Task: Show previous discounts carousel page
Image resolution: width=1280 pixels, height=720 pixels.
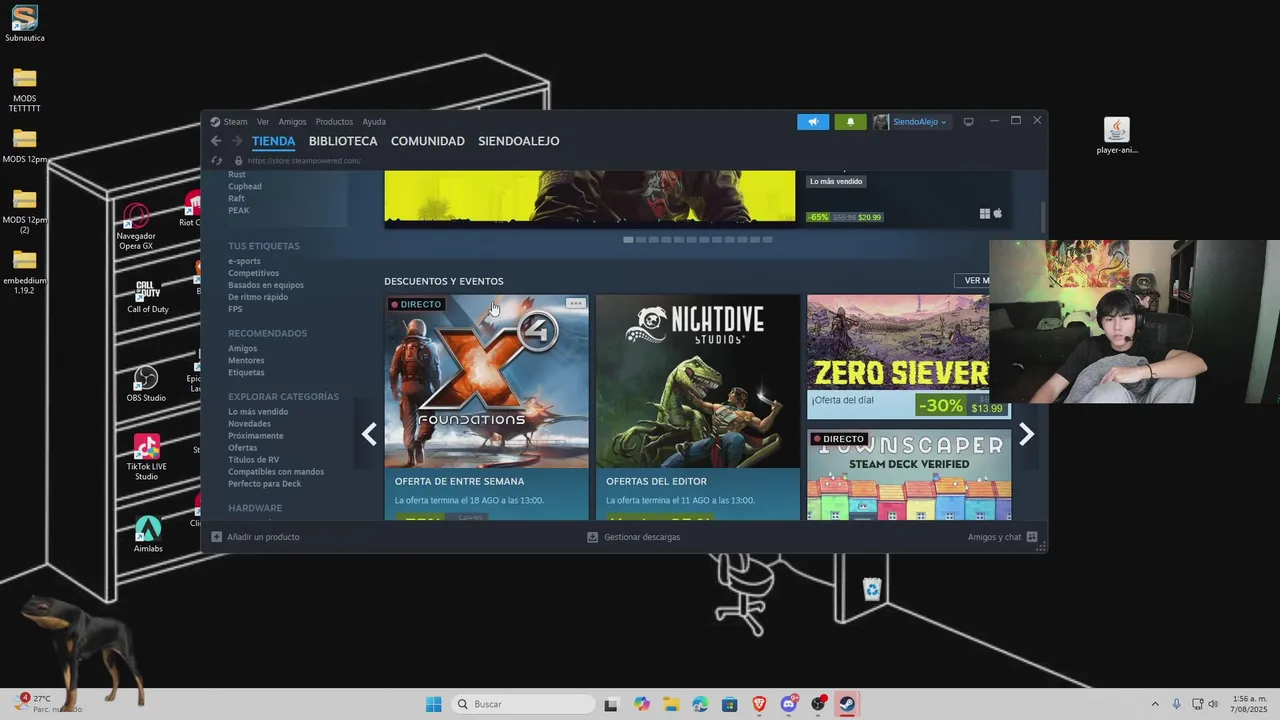Action: coord(369,434)
